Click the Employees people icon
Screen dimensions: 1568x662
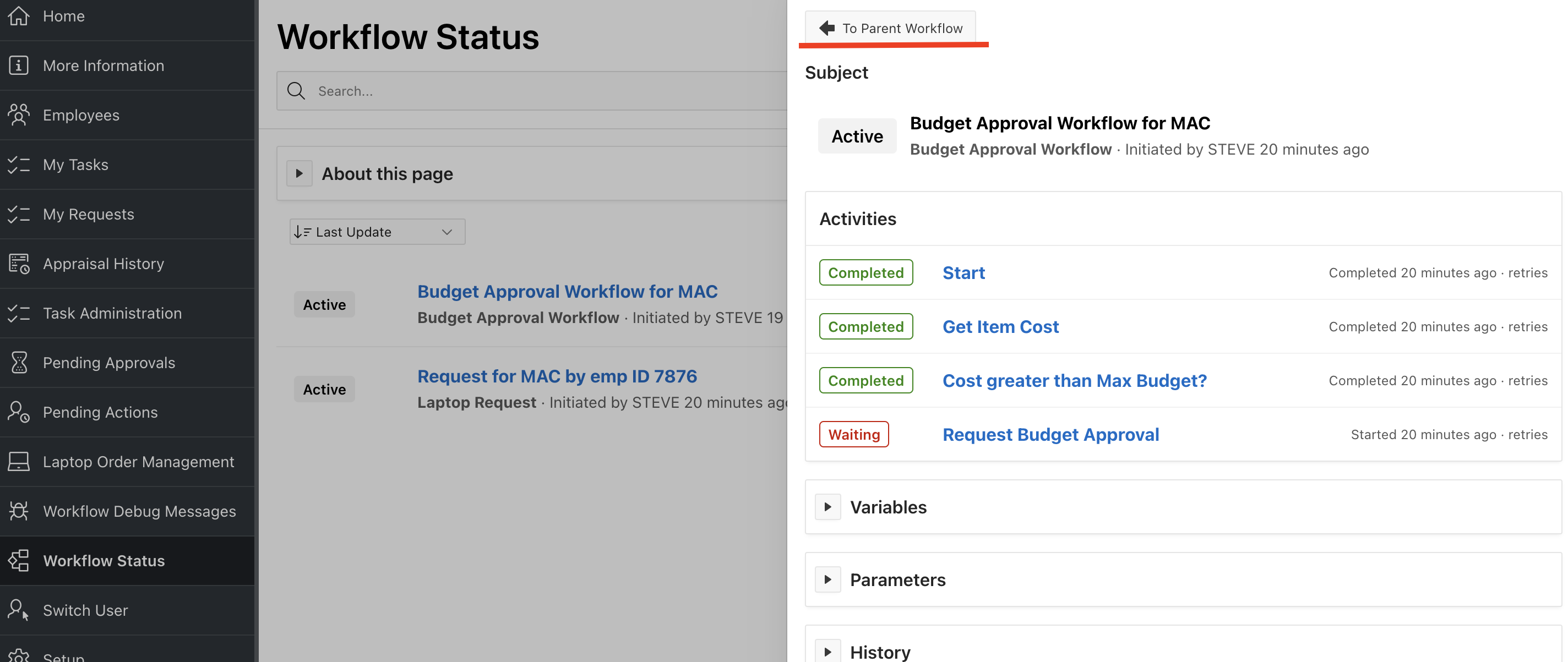click(x=19, y=115)
